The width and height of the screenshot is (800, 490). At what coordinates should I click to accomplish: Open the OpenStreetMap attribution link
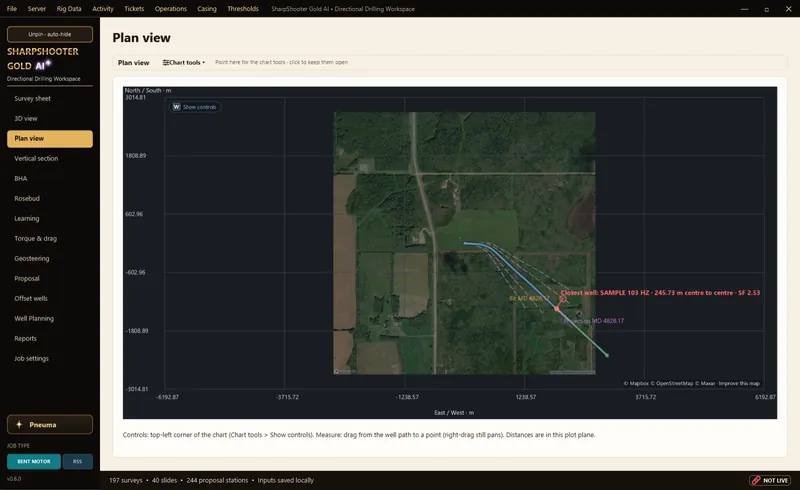pos(671,383)
